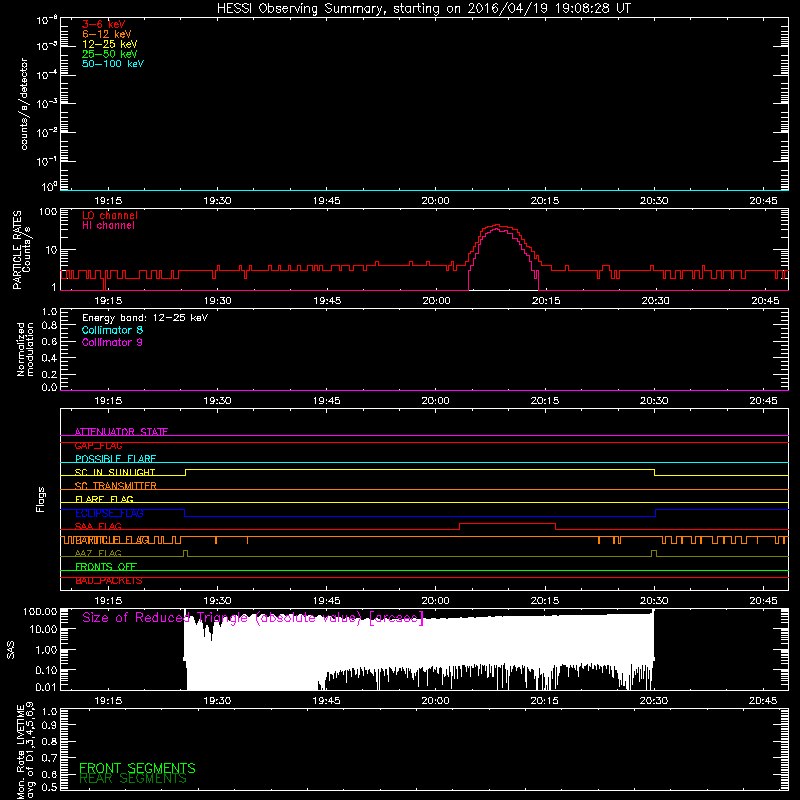Select the SC_IN_SUNLIGHT flag label
The width and height of the screenshot is (800, 800).
point(115,472)
